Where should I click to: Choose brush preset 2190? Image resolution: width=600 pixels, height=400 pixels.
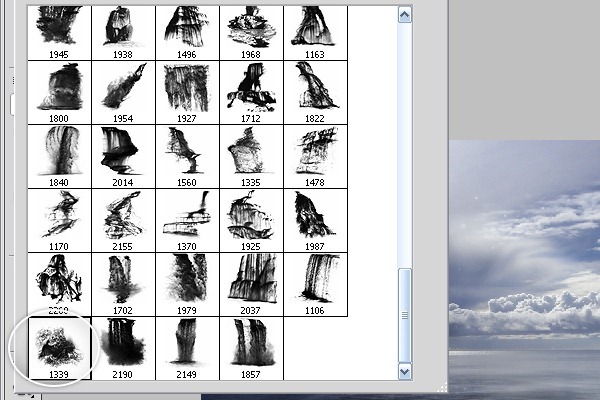pyautogui.click(x=123, y=348)
